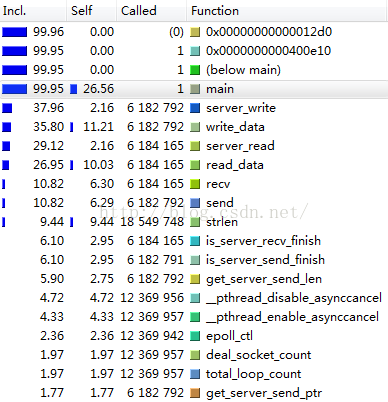The height and width of the screenshot is (402, 388).
Task: Click the cyan icon beside is_server_recv_finish
Action: [195, 241]
